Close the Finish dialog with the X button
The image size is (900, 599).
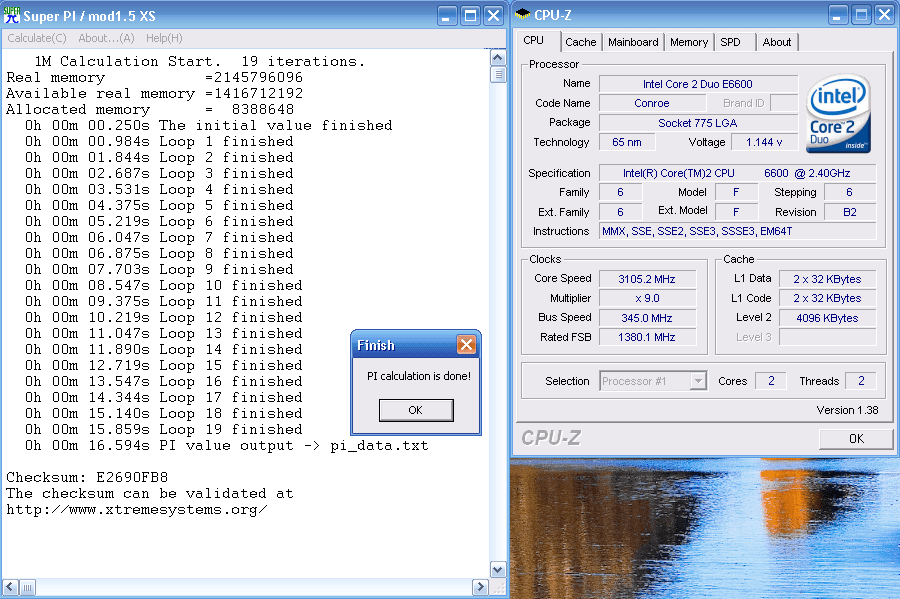tap(466, 345)
